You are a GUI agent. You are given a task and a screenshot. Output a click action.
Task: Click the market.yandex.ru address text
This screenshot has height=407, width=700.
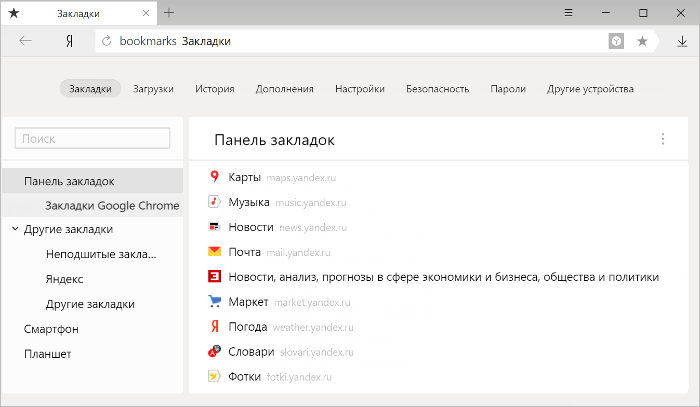(312, 303)
